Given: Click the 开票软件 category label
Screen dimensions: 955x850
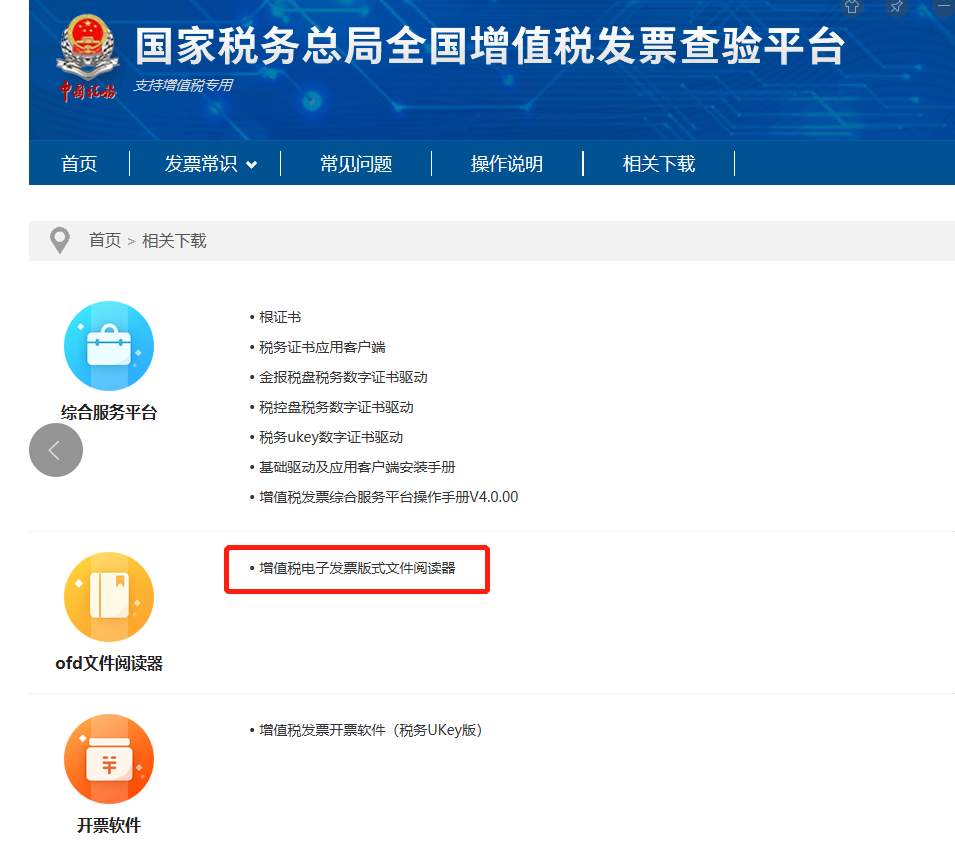Looking at the screenshot, I should [109, 825].
